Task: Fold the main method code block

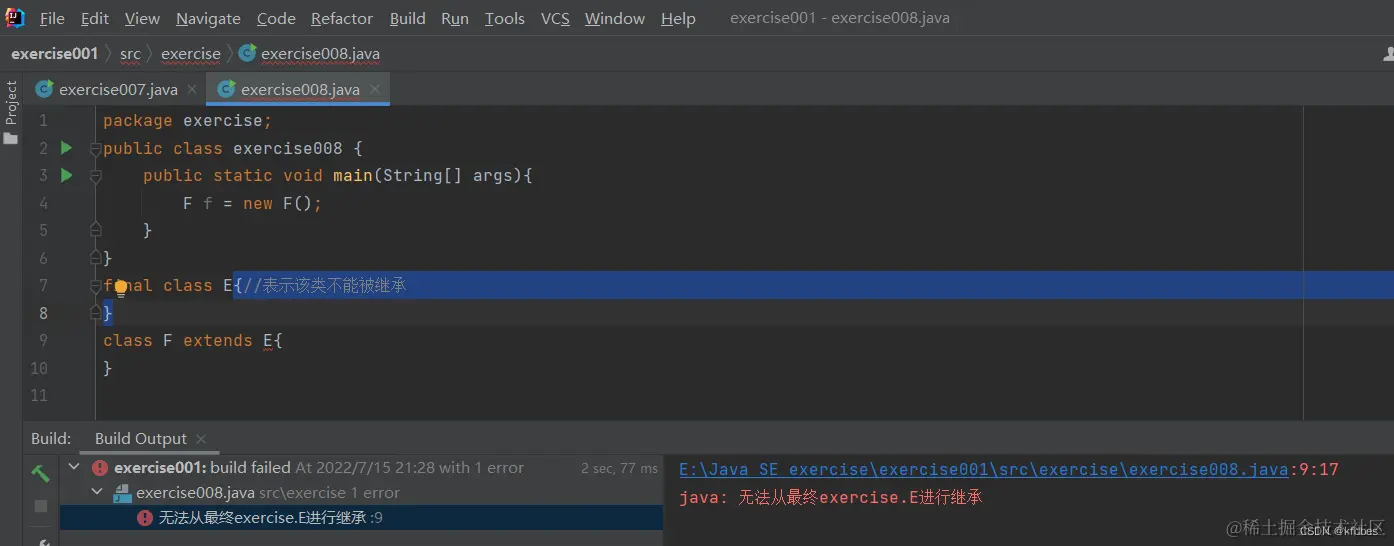Action: pyautogui.click(x=96, y=176)
